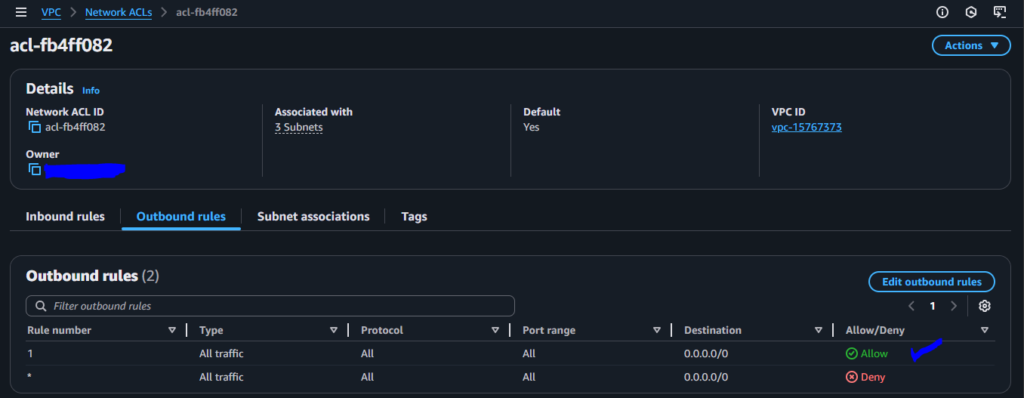Screen dimensions: 1024x398
Task: Click the magnifier icon in filter box
Action: 41,306
